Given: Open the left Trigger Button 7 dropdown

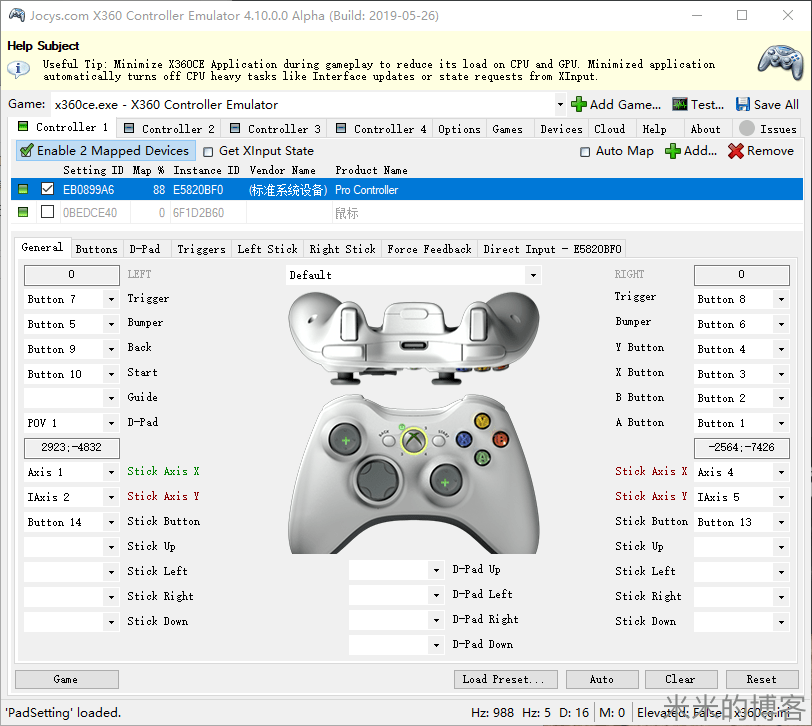Looking at the screenshot, I should tap(109, 299).
